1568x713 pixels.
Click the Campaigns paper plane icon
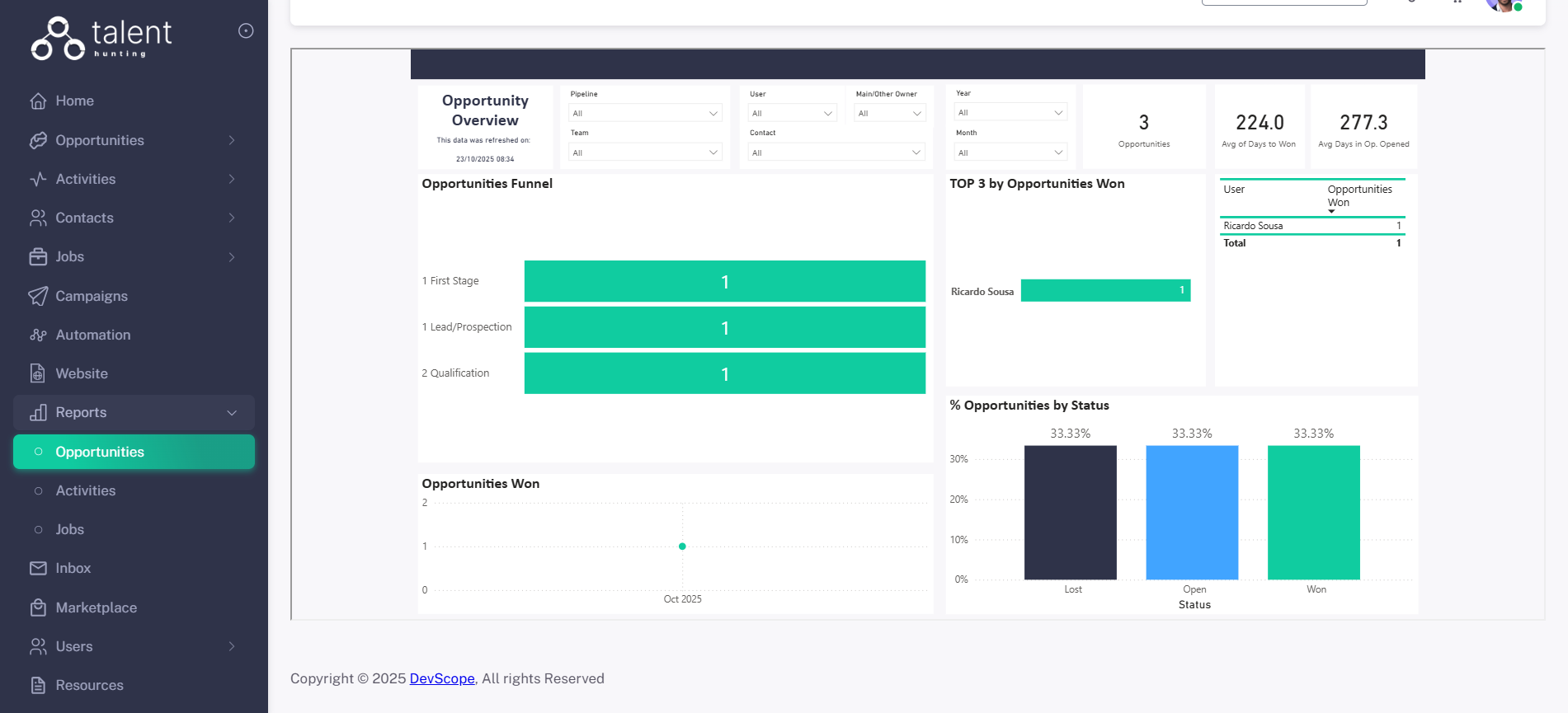pyautogui.click(x=38, y=296)
